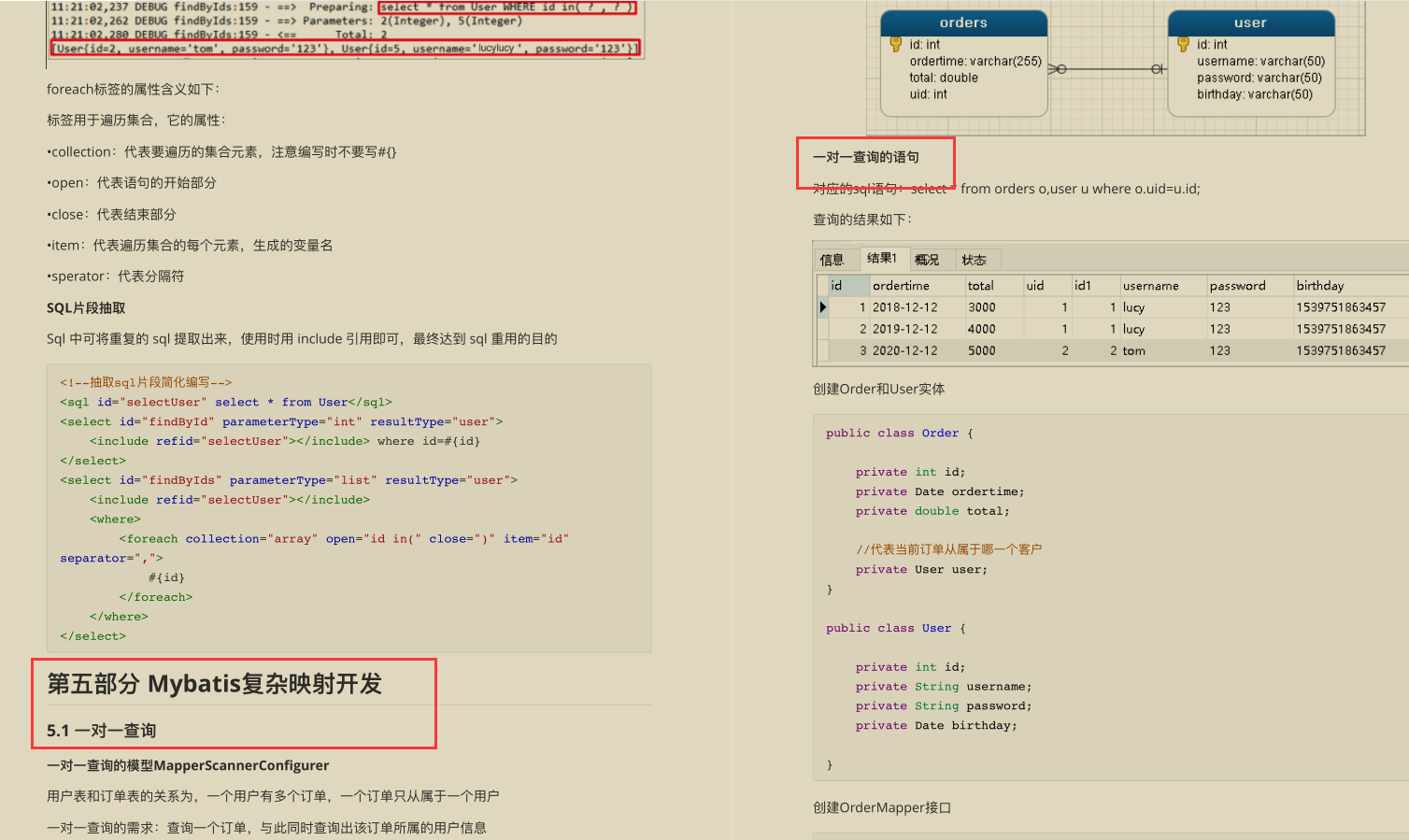Click the username column header in results
The width and height of the screenshot is (1409, 840).
pyautogui.click(x=1162, y=286)
